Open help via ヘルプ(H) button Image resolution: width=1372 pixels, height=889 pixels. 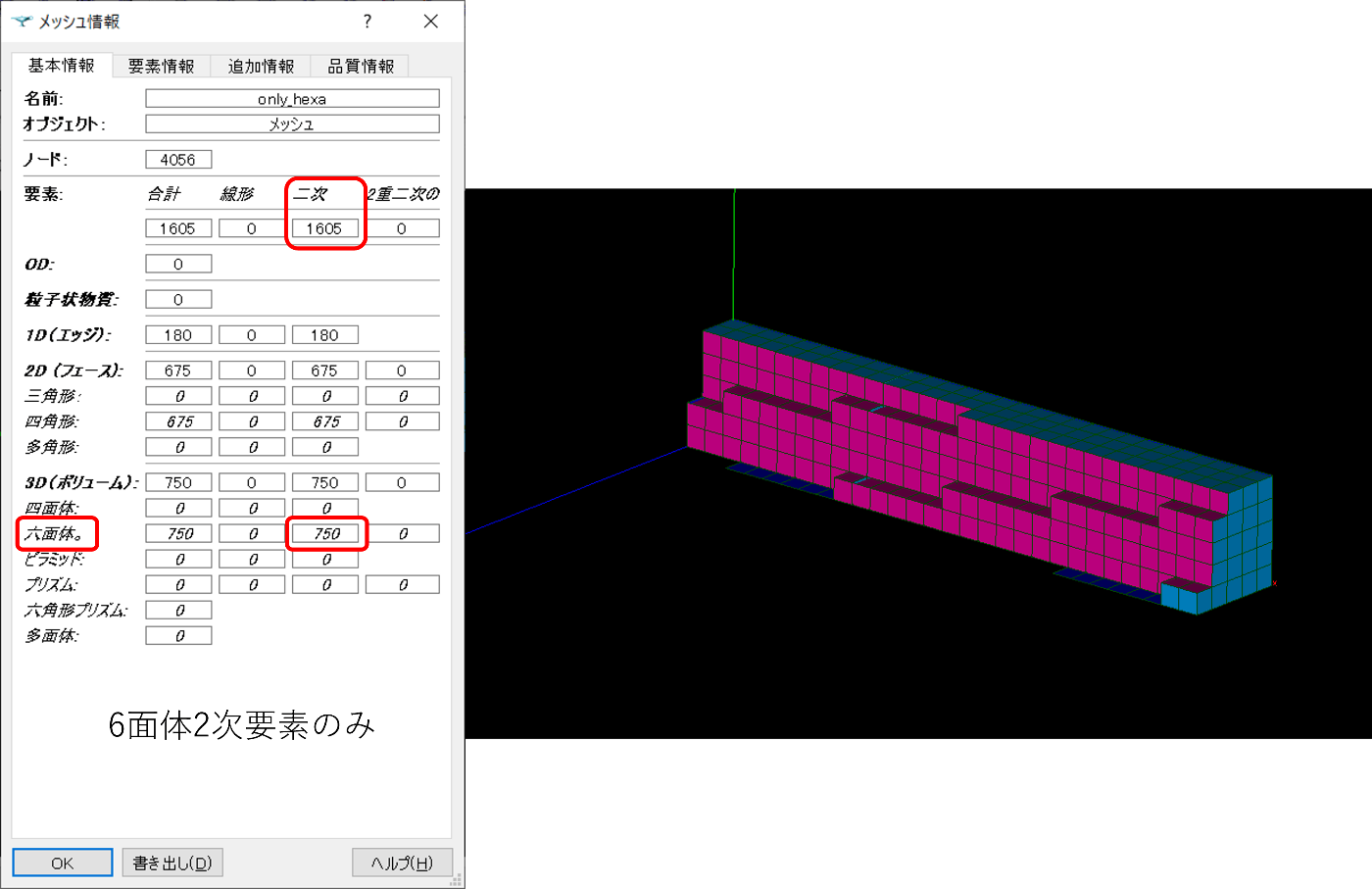tap(402, 863)
